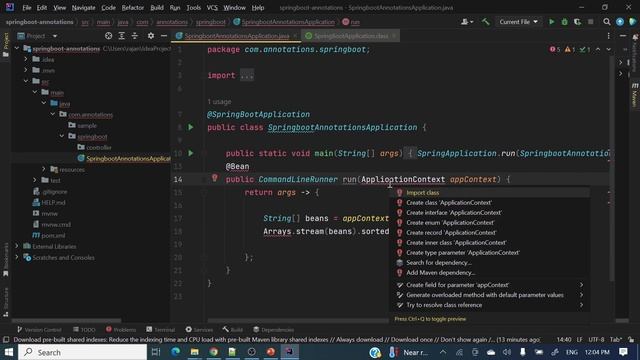
Task: Build project with the hammer icon
Action: pos(485,22)
